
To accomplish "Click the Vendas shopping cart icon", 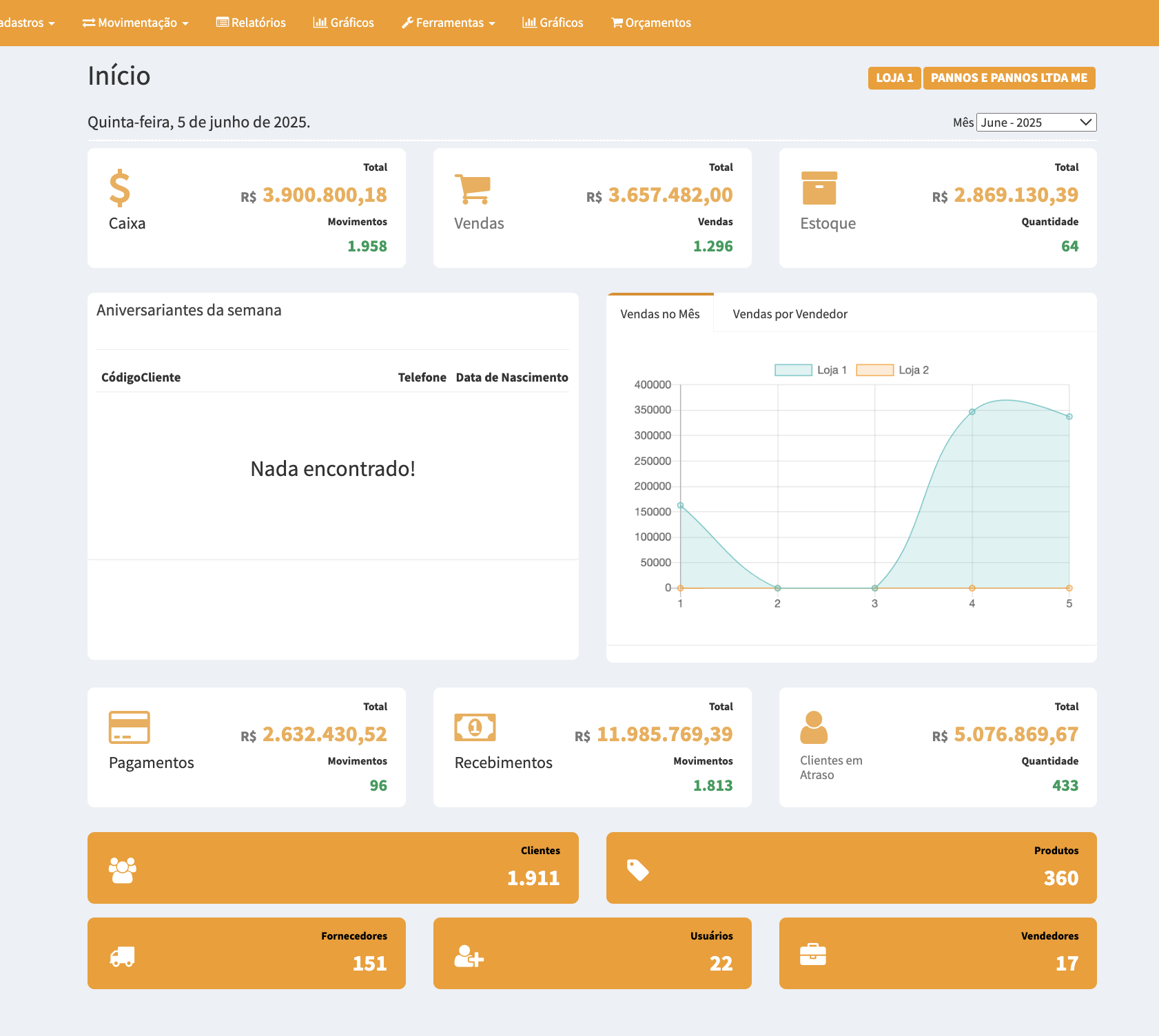I will click(x=473, y=189).
